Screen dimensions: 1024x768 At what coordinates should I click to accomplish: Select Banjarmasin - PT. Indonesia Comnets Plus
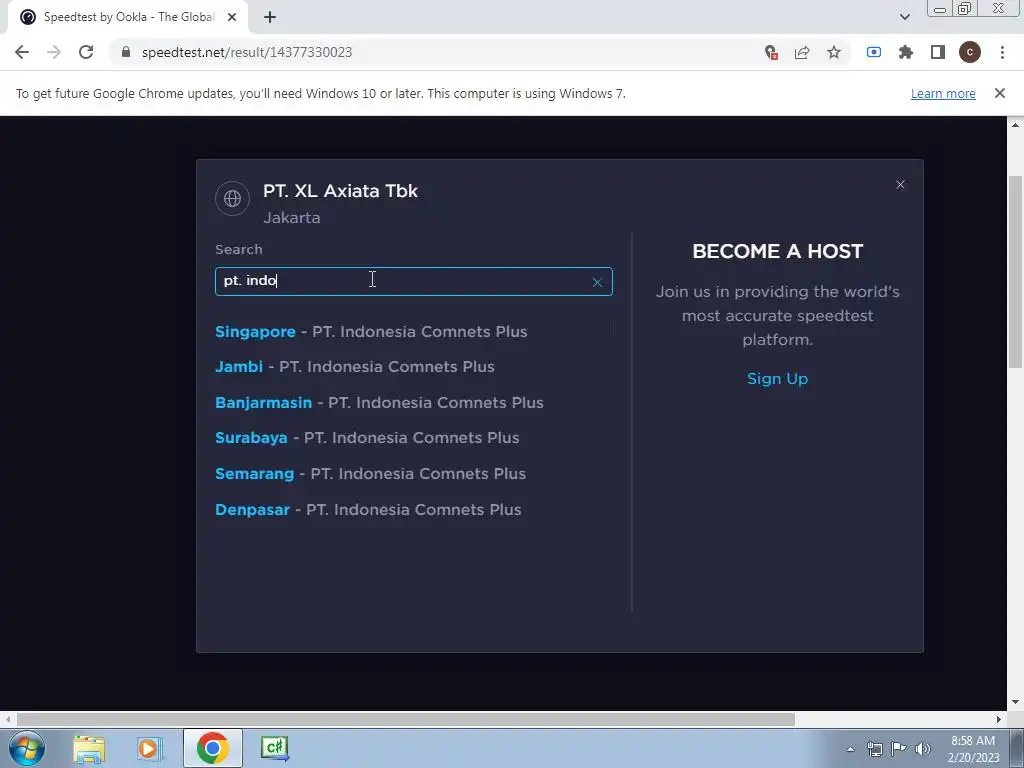(x=379, y=402)
